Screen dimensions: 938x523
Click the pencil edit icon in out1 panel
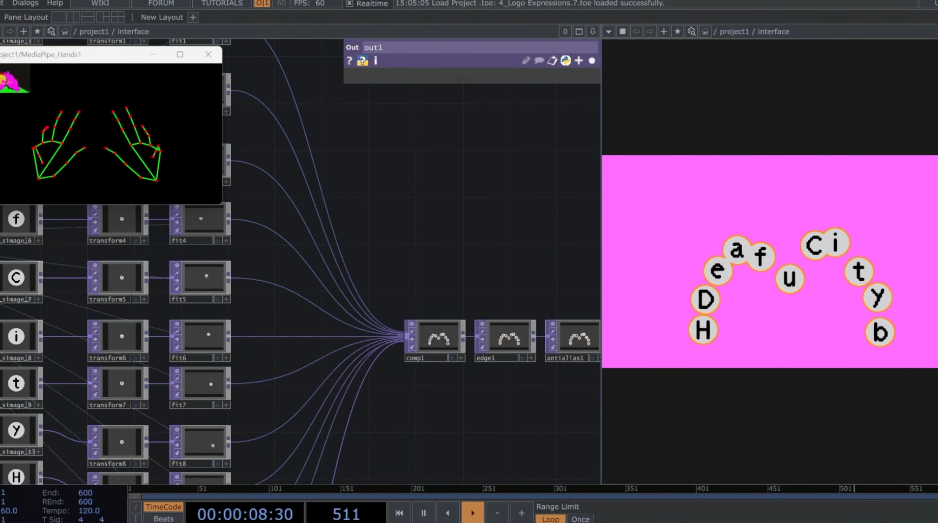click(x=526, y=60)
